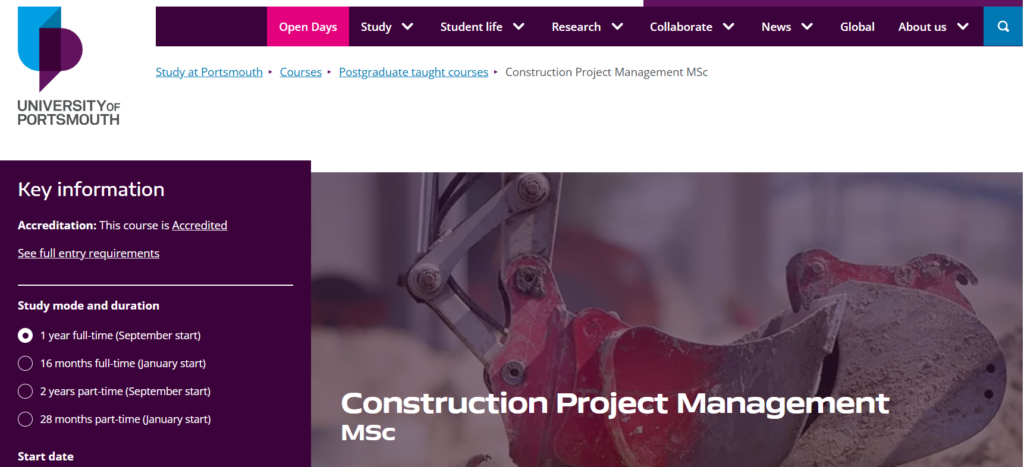Expand the About us chevron
Image resolution: width=1024 pixels, height=467 pixels.
click(963, 27)
